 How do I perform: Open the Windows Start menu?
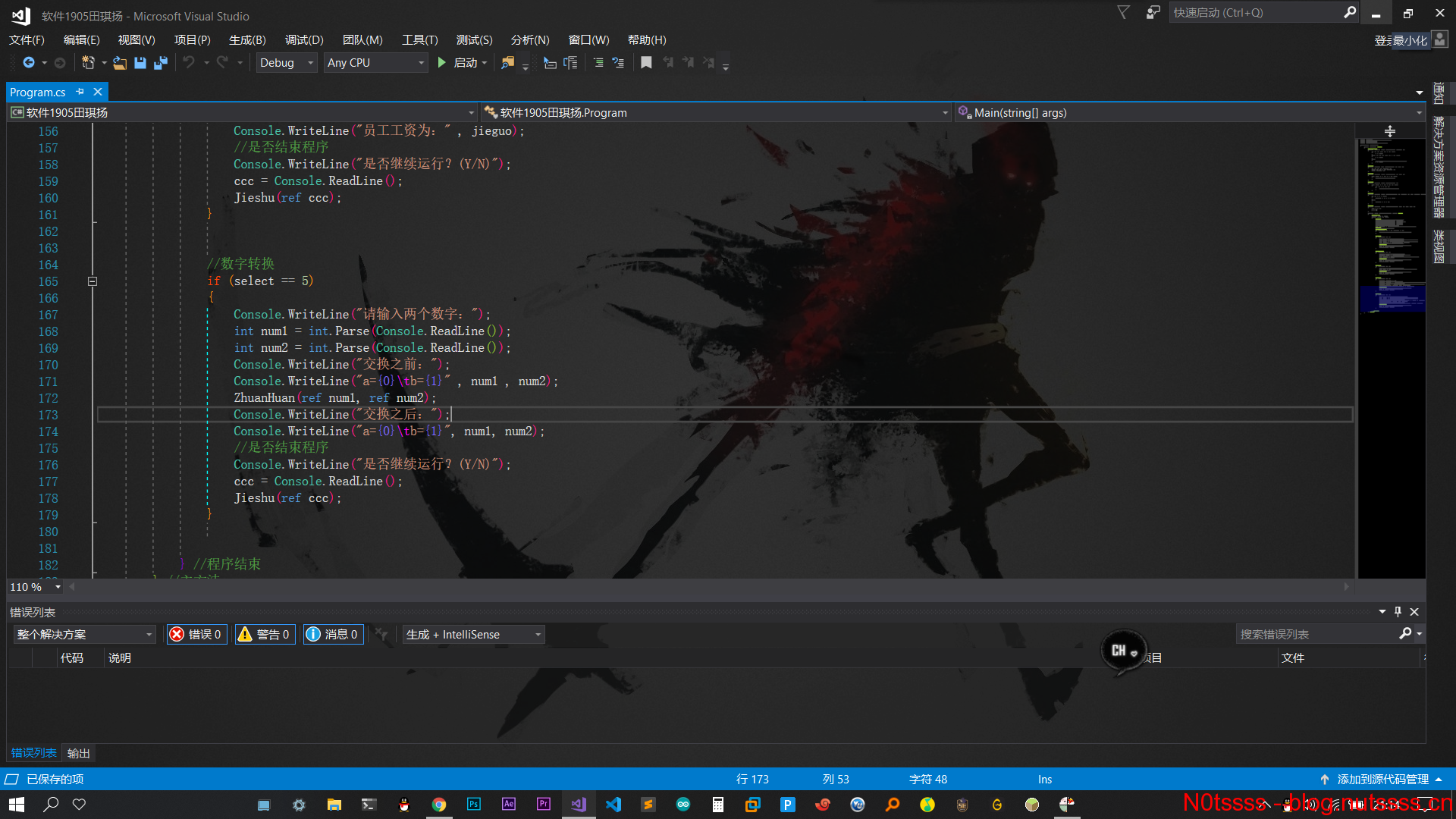[x=17, y=805]
